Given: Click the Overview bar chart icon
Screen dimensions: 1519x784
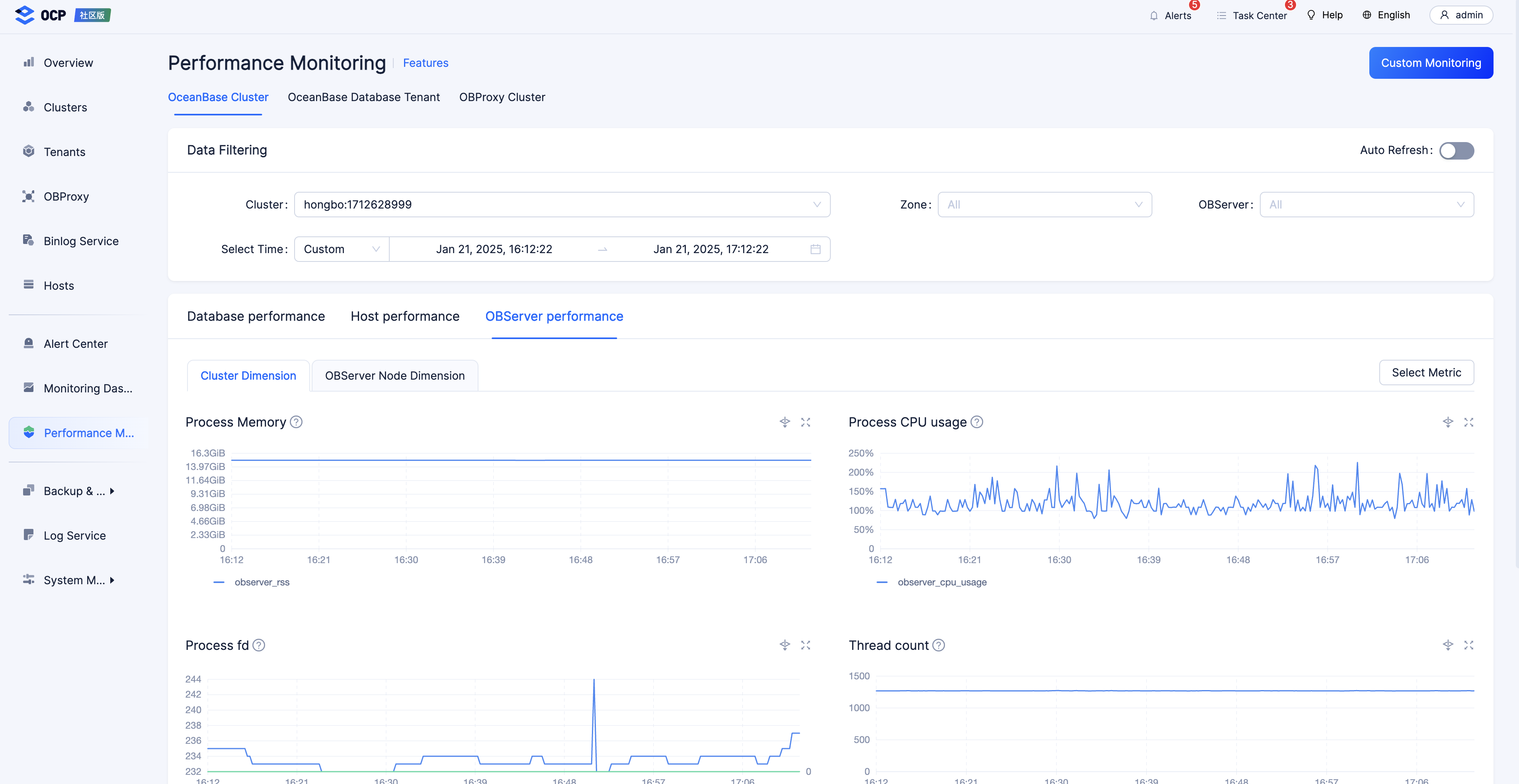Looking at the screenshot, I should (28, 62).
